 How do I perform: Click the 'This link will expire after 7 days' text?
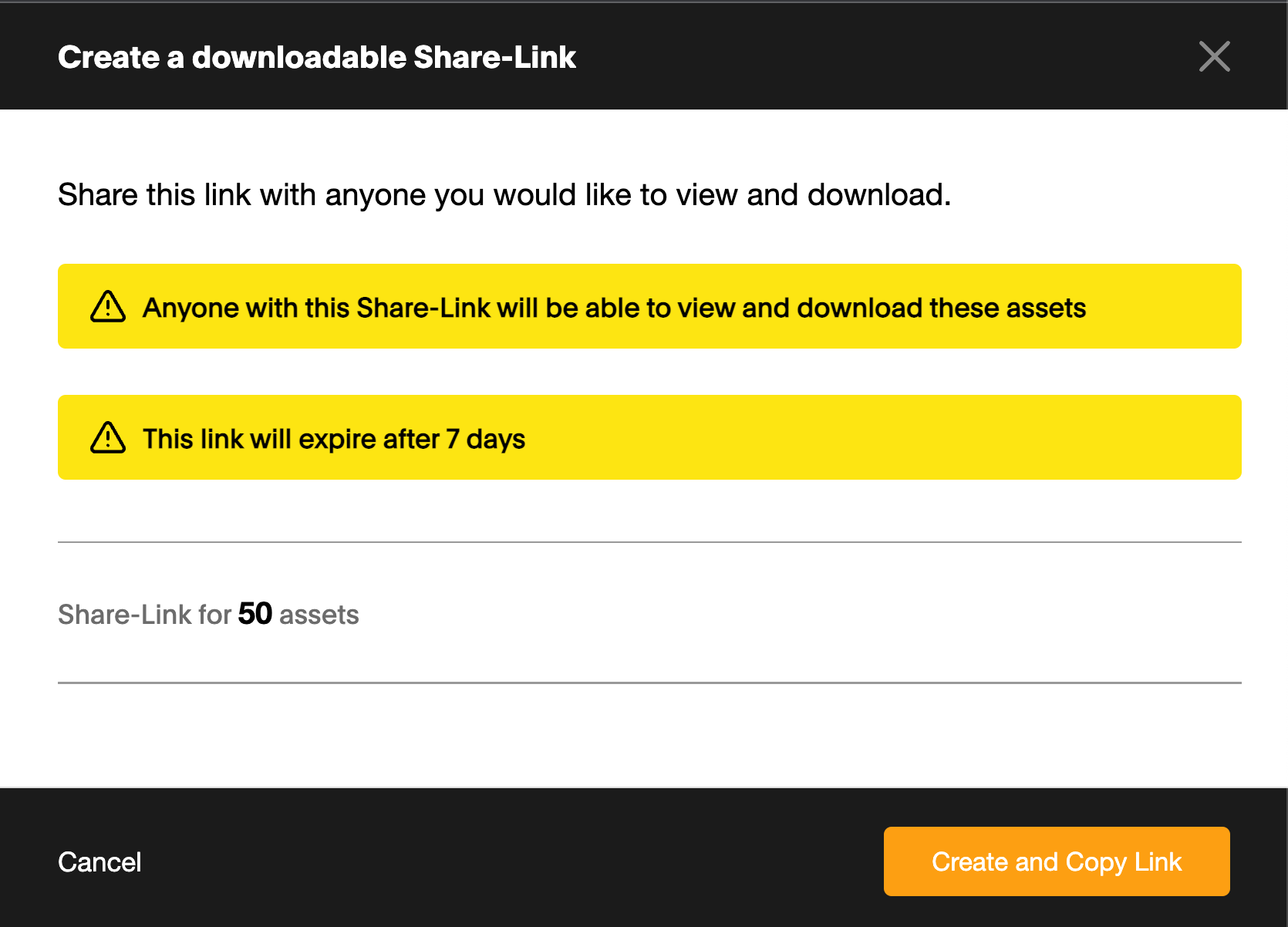[x=334, y=439]
